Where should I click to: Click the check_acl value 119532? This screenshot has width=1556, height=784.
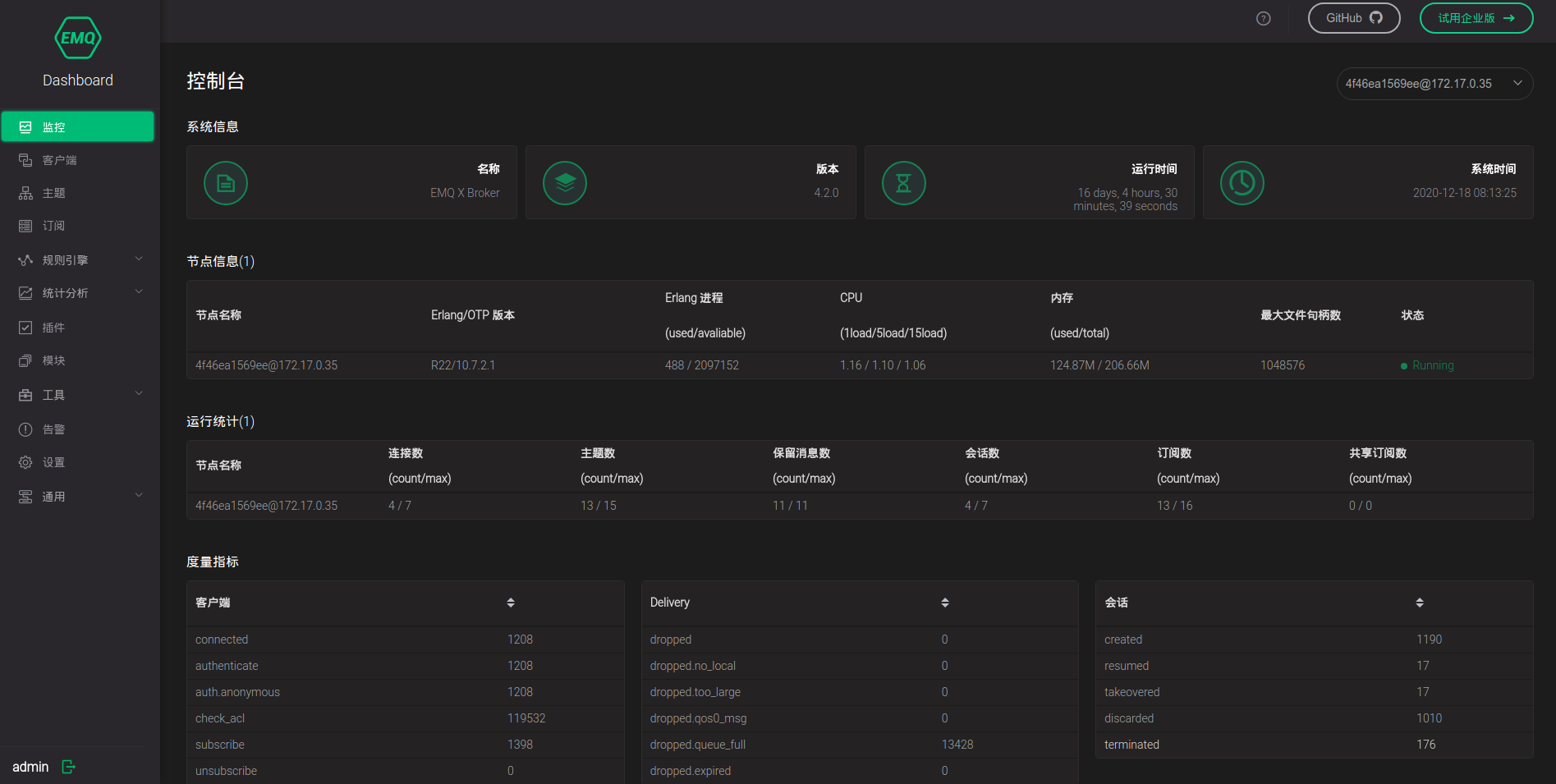click(526, 718)
